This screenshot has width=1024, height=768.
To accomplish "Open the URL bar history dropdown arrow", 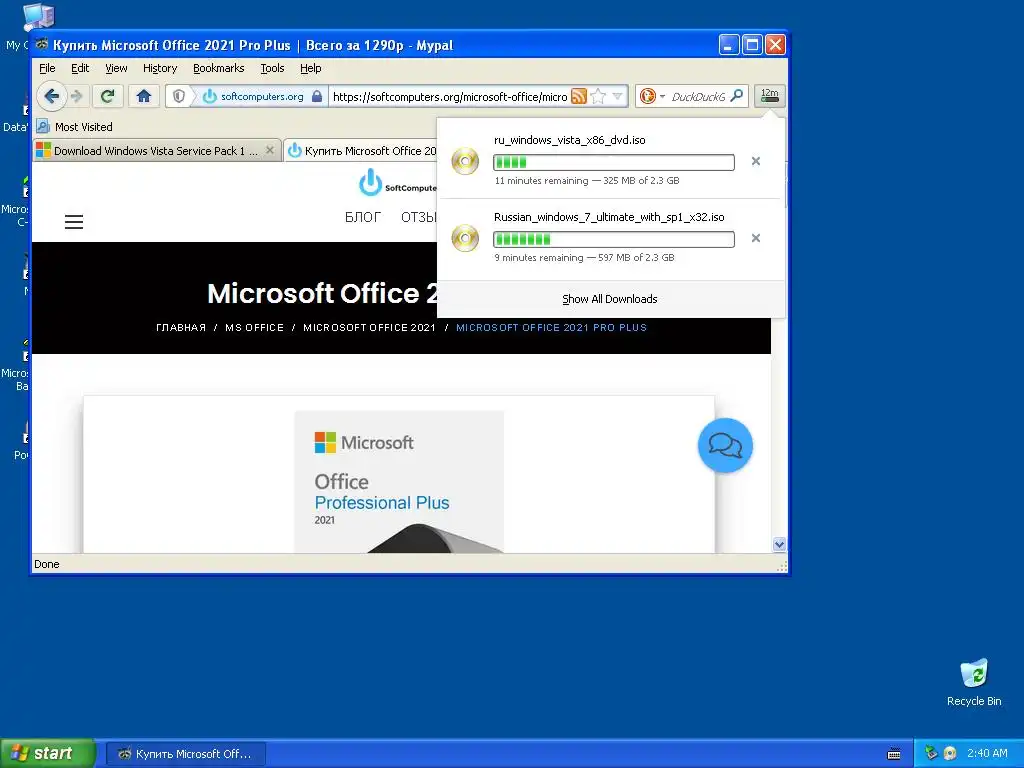I will point(618,97).
